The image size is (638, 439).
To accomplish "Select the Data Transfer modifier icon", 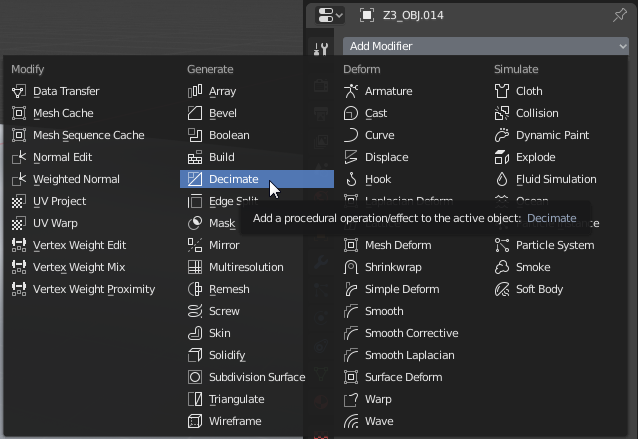I will pos(19,91).
